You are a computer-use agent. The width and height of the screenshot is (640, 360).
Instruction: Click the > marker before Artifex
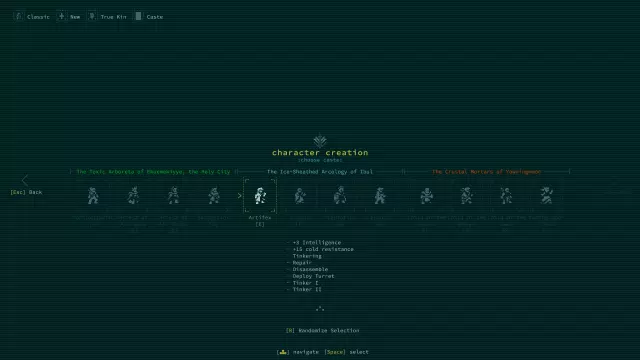[240, 196]
